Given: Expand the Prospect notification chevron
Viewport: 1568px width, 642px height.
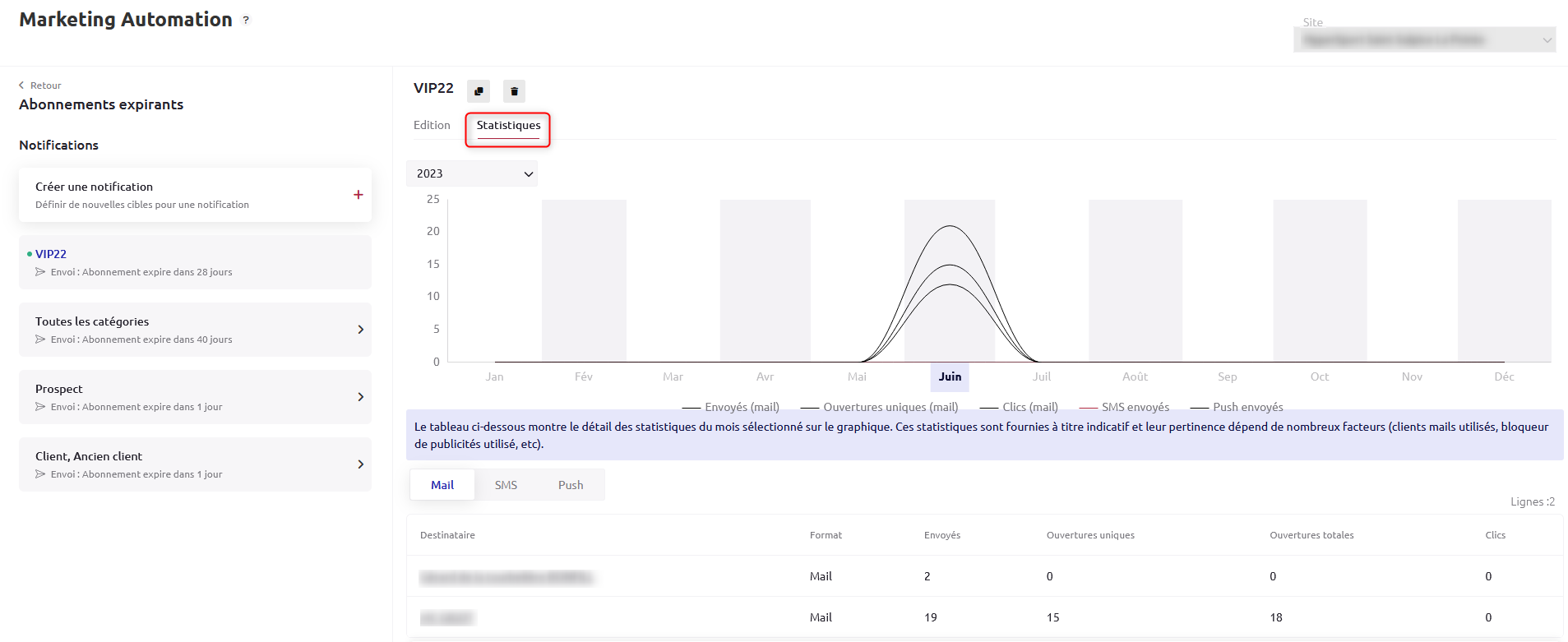Looking at the screenshot, I should pos(360,397).
